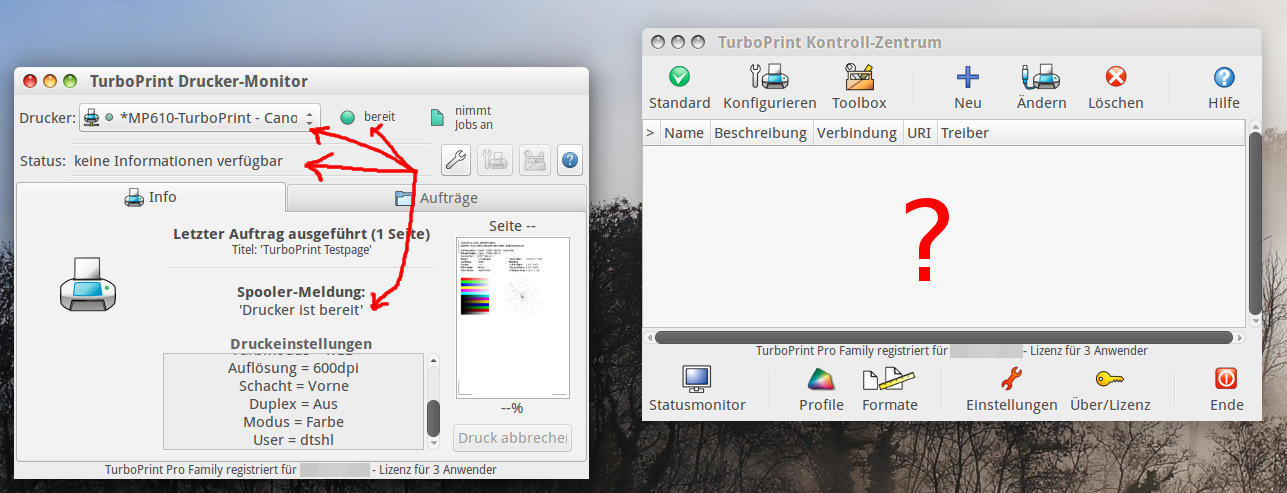
Task: Open Hilfe in Kontroll-Zentrum
Action: (x=1223, y=78)
